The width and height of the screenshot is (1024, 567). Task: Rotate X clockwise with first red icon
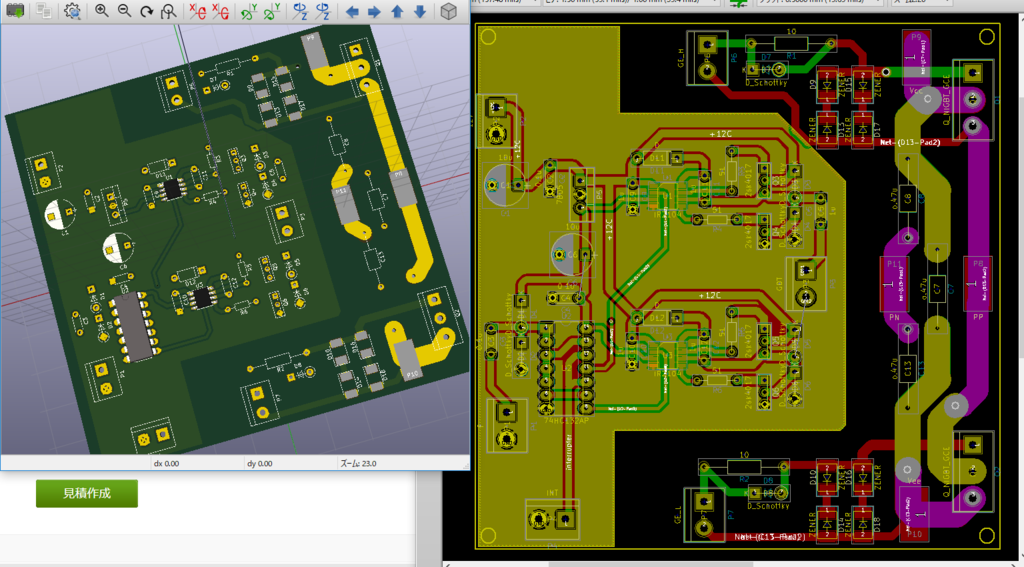pos(198,10)
